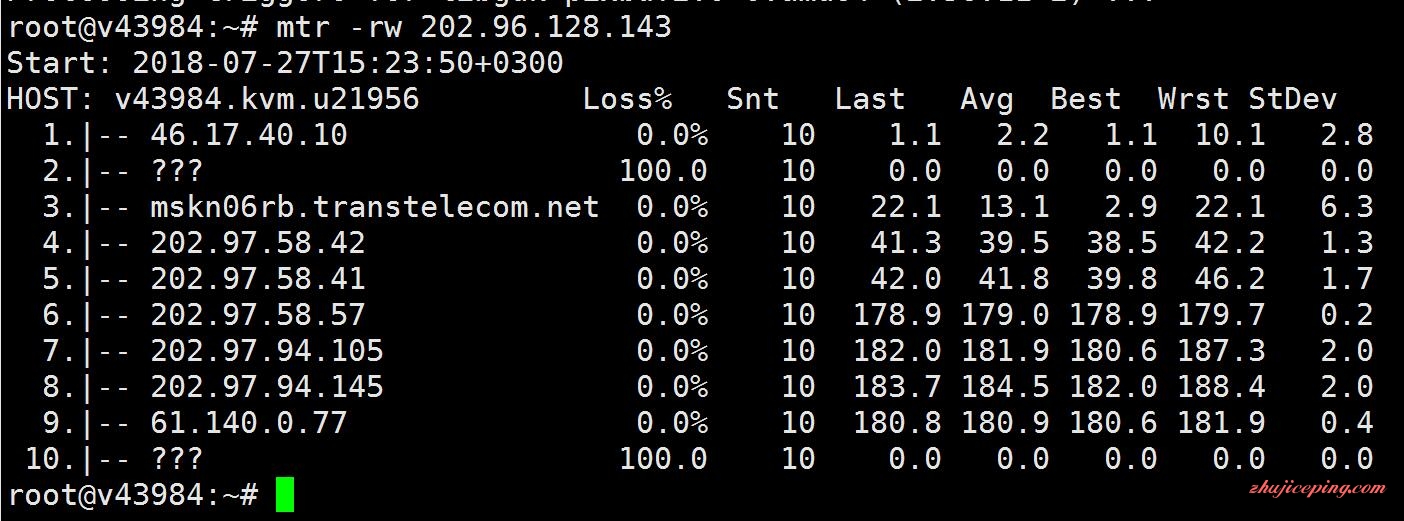Click the green terminal cursor block
The image size is (1404, 521).
point(285,495)
